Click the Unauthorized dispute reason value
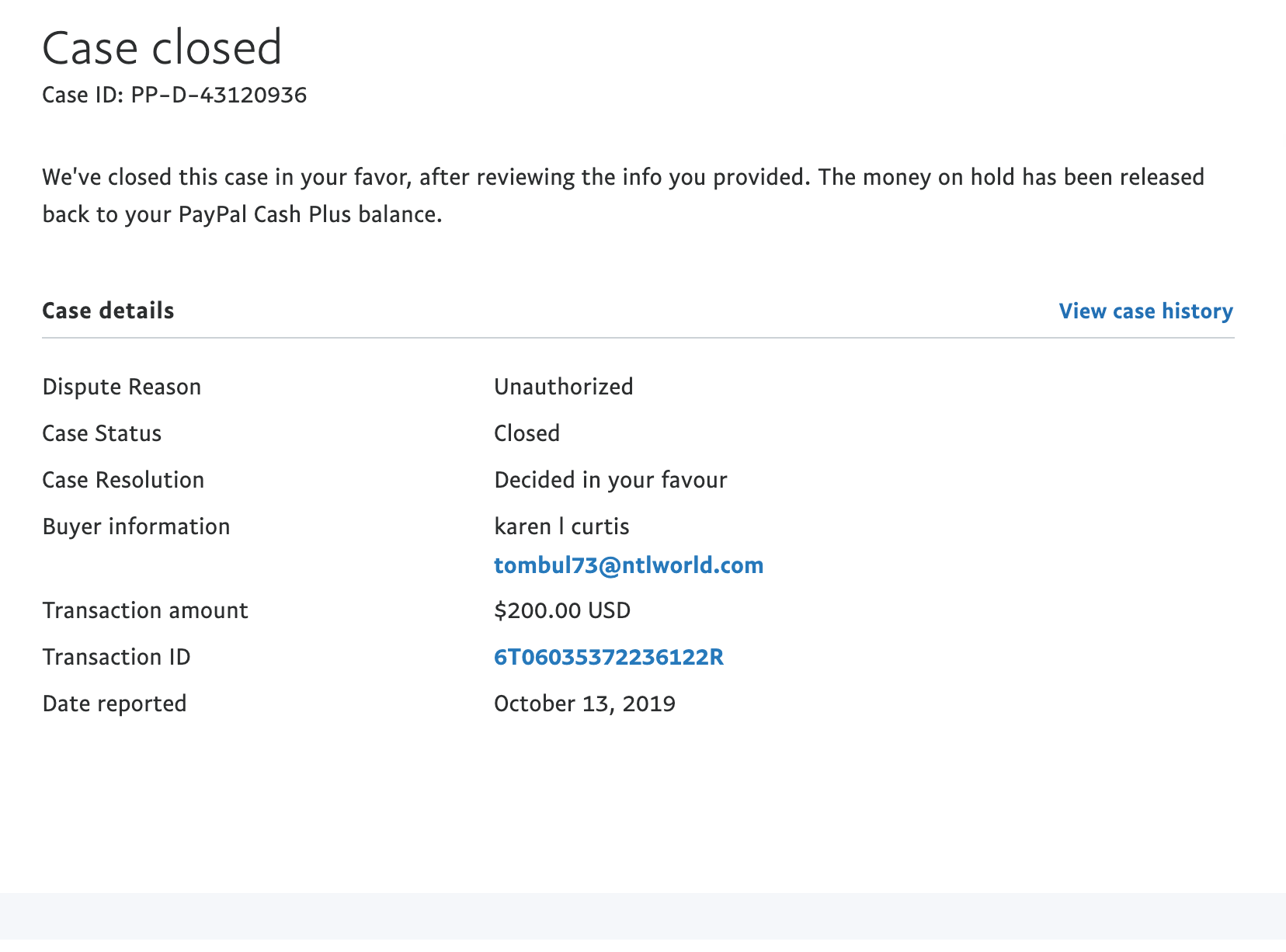This screenshot has height=952, width=1286. pyautogui.click(x=563, y=387)
